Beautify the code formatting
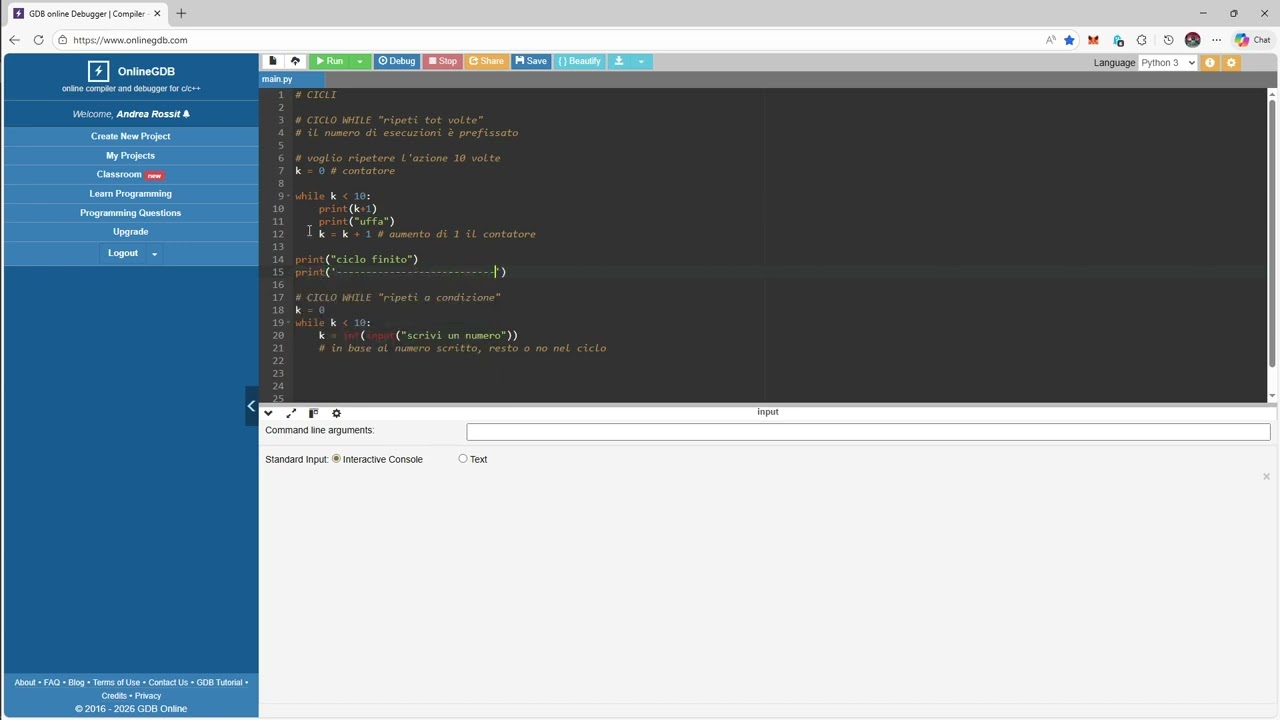This screenshot has height=720, width=1280. point(579,61)
